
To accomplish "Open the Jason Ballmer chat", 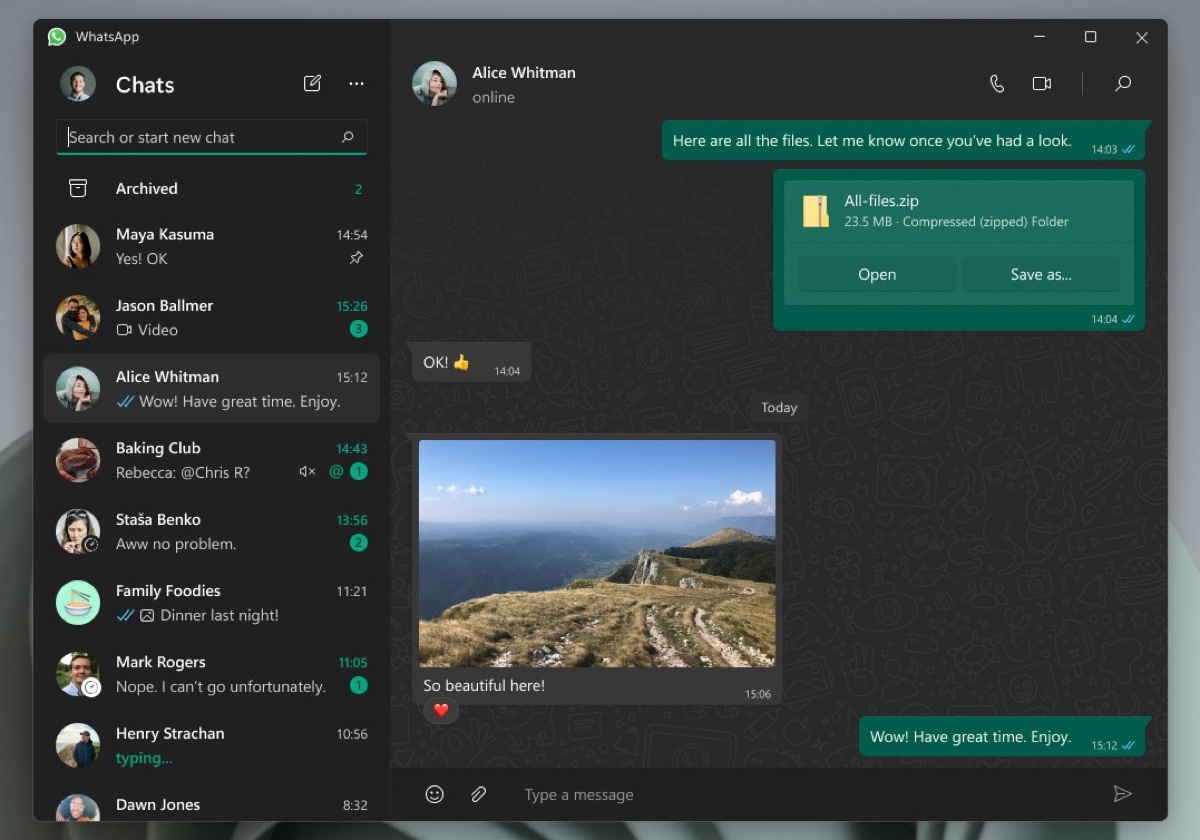I will (x=200, y=317).
